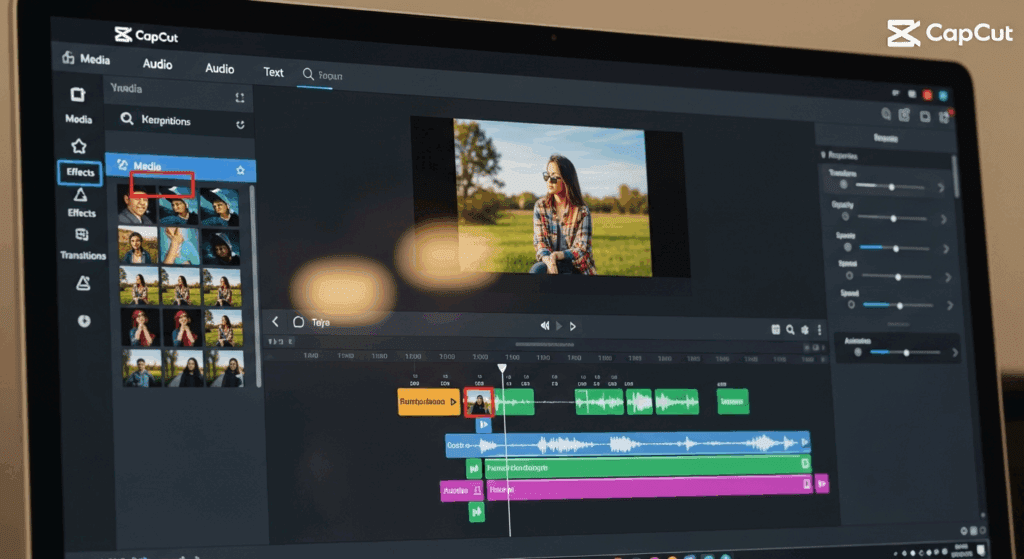The image size is (1024, 559).
Task: Select the Transitions icon in sidebar
Action: 82,236
